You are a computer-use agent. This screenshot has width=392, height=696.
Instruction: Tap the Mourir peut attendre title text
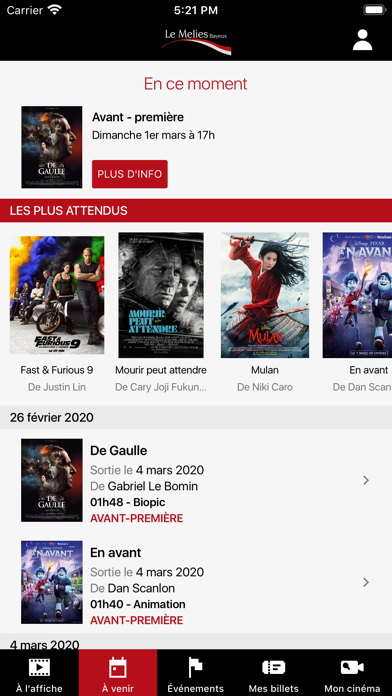click(x=161, y=370)
